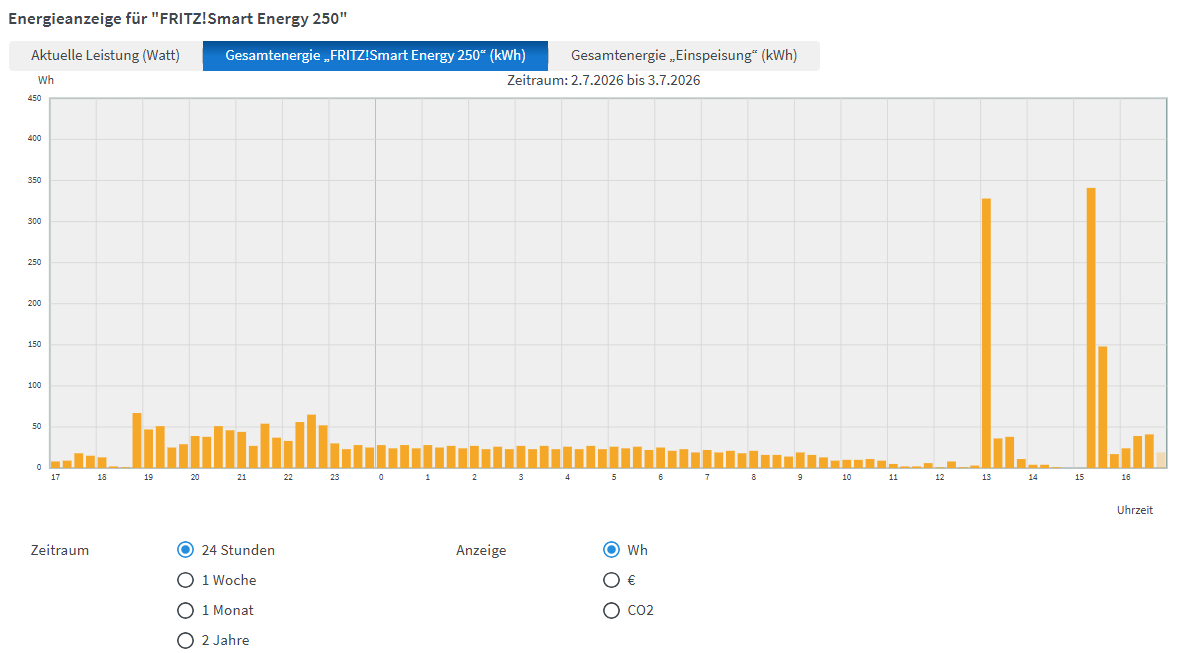Image resolution: width=1192 pixels, height=653 pixels.
Task: Click the 1 Woche label text
Action: click(229, 580)
